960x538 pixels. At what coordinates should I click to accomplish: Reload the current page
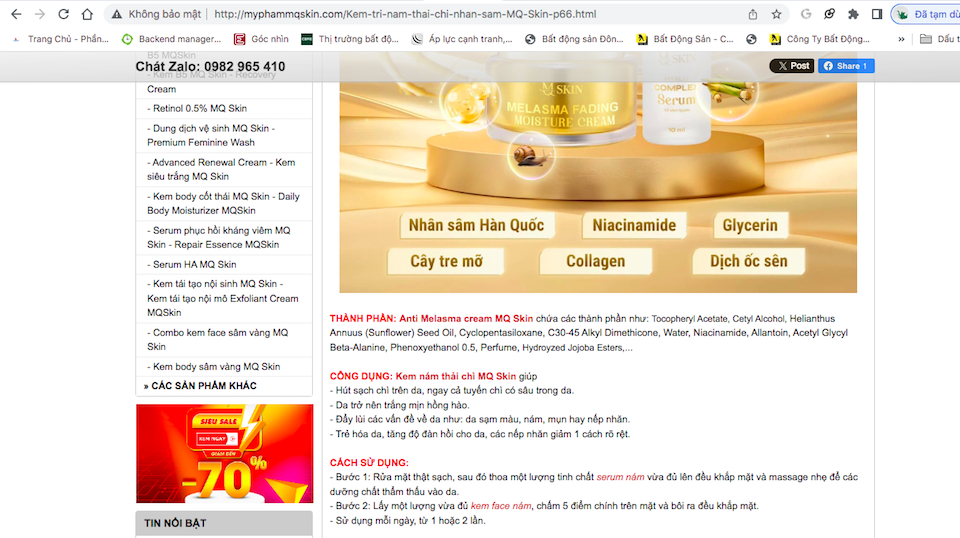click(63, 14)
